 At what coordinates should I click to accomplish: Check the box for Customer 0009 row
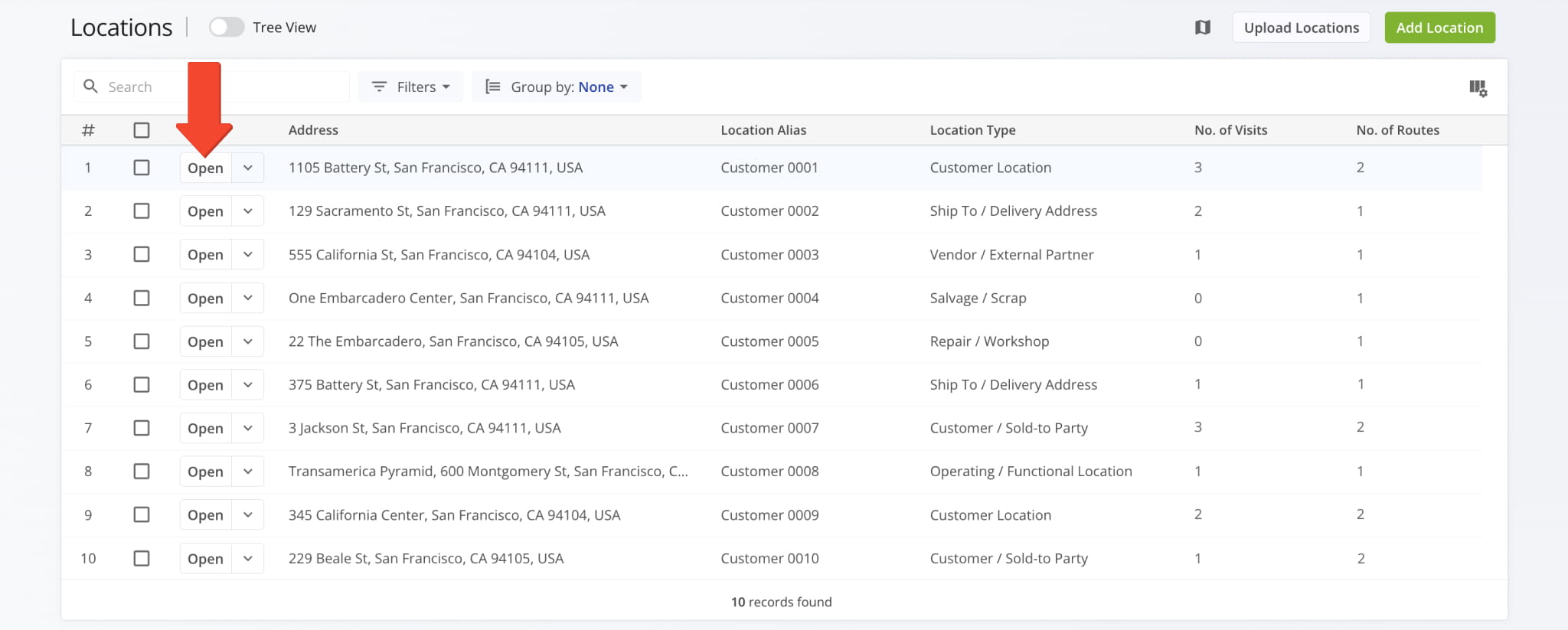click(142, 514)
